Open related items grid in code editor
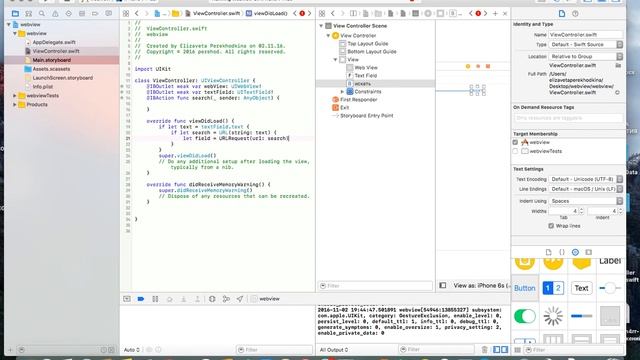 (126, 13)
